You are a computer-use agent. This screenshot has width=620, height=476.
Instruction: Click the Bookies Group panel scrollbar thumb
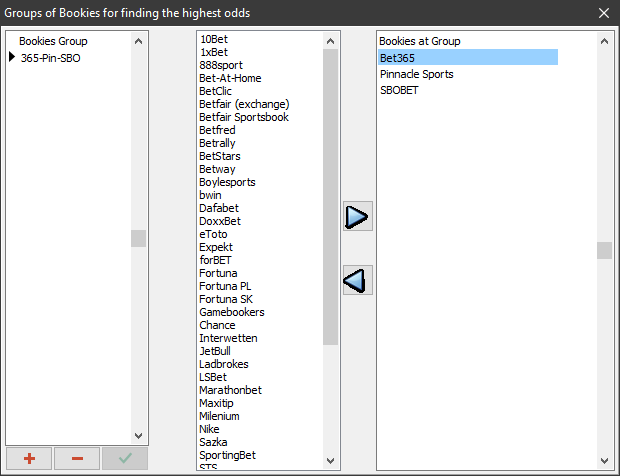coord(138,238)
